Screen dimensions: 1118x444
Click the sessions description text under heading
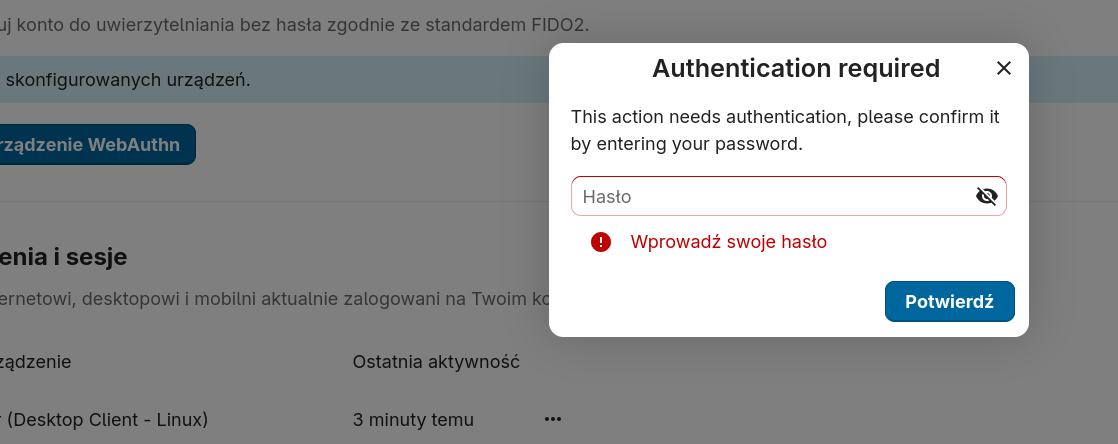pyautogui.click(x=270, y=297)
